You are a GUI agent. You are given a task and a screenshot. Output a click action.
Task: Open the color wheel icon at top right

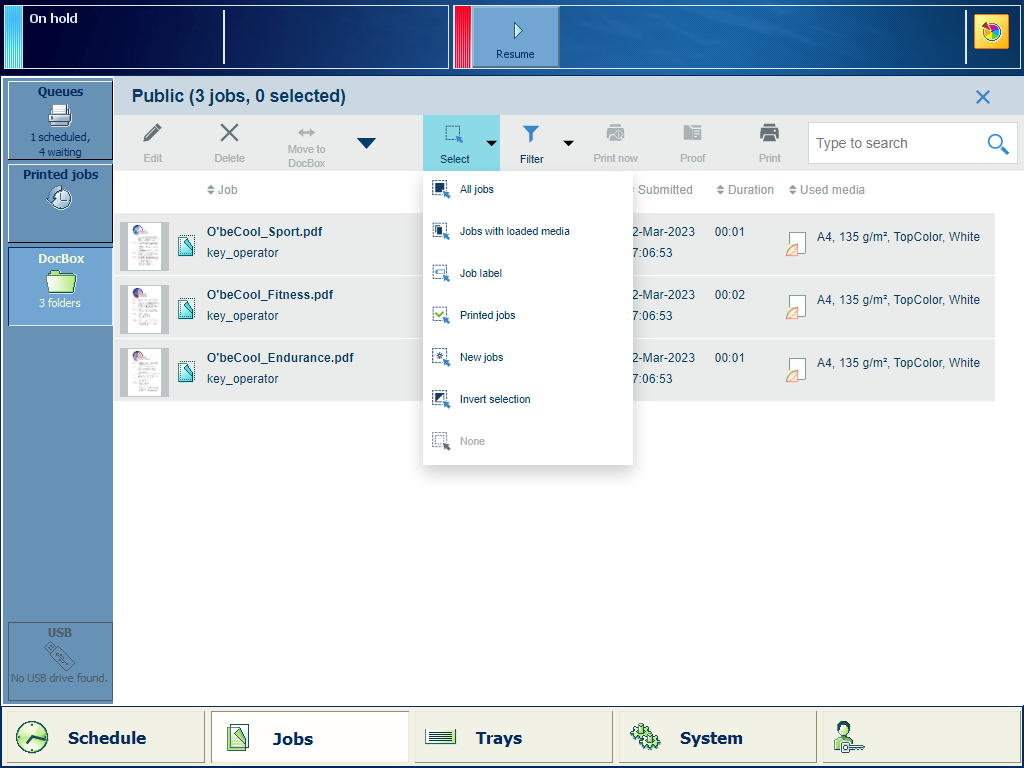991,32
